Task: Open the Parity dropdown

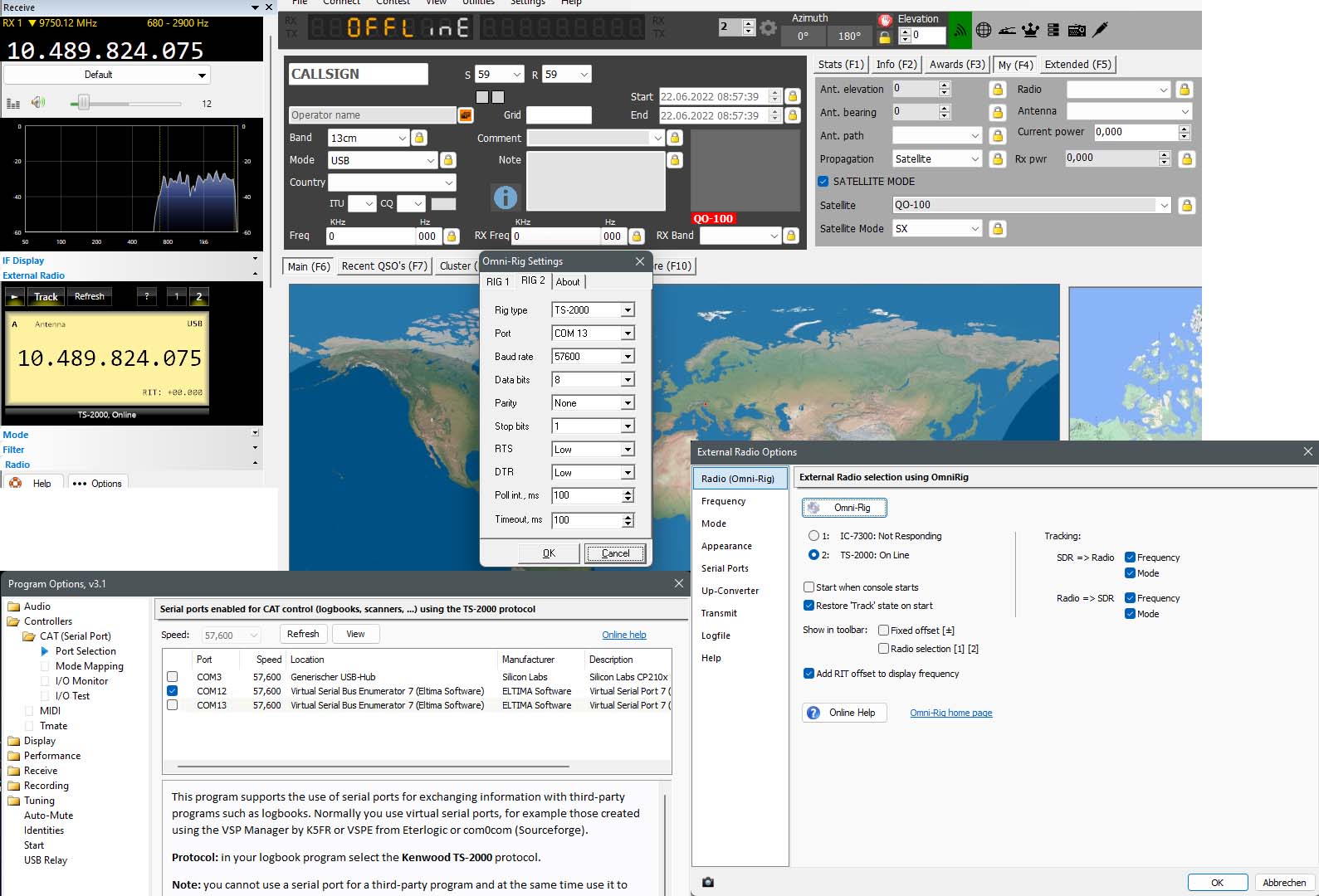Action: point(628,403)
